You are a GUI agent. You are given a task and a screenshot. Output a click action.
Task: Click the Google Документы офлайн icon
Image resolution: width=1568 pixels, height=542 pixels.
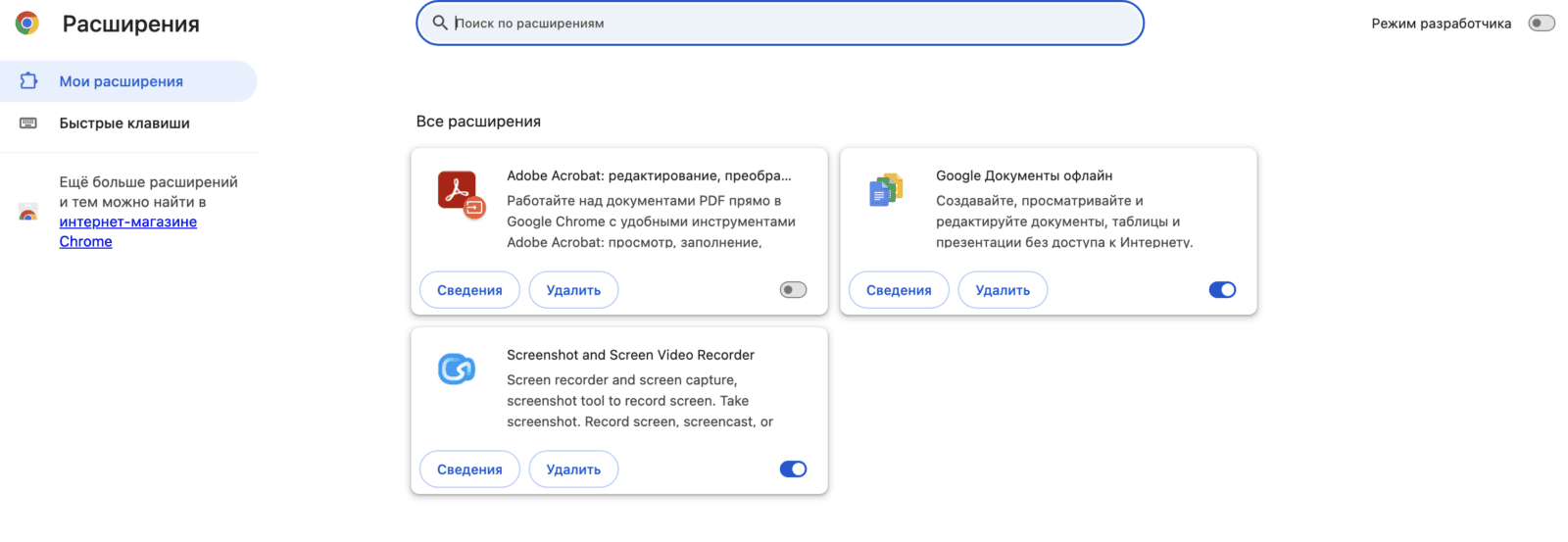point(886,189)
